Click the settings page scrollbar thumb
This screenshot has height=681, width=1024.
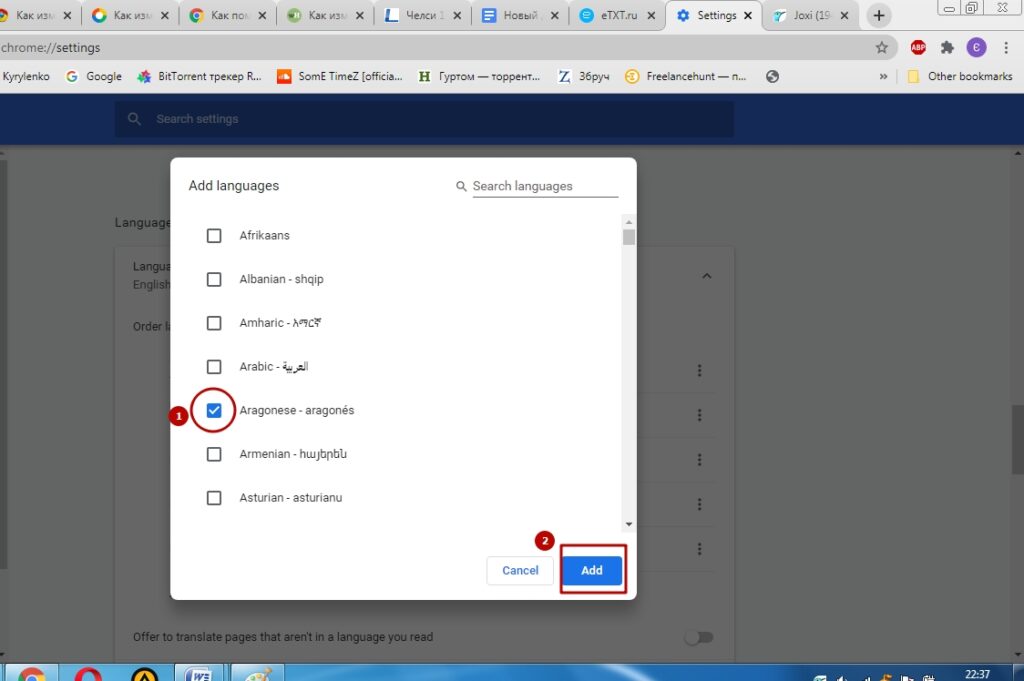pyautogui.click(x=1017, y=439)
